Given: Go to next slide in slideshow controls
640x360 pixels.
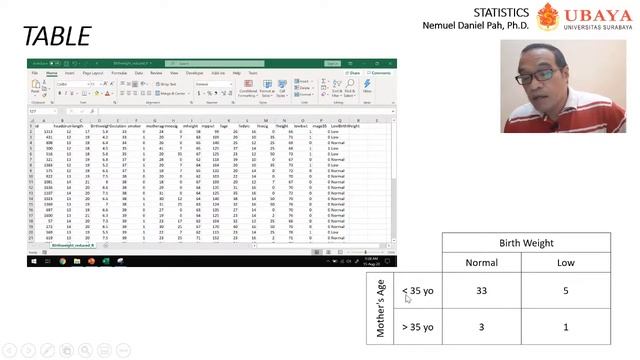Looking at the screenshot, I should click(x=28, y=350).
